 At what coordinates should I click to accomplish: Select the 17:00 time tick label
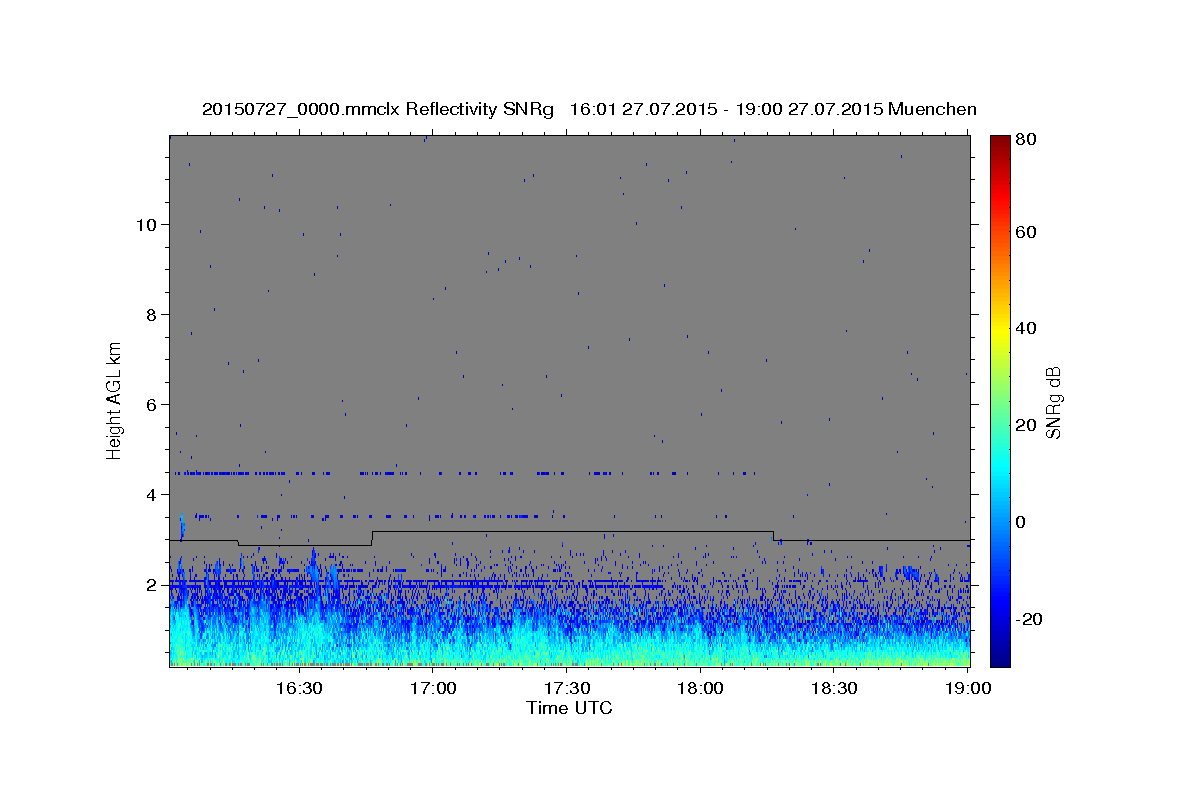coord(432,689)
